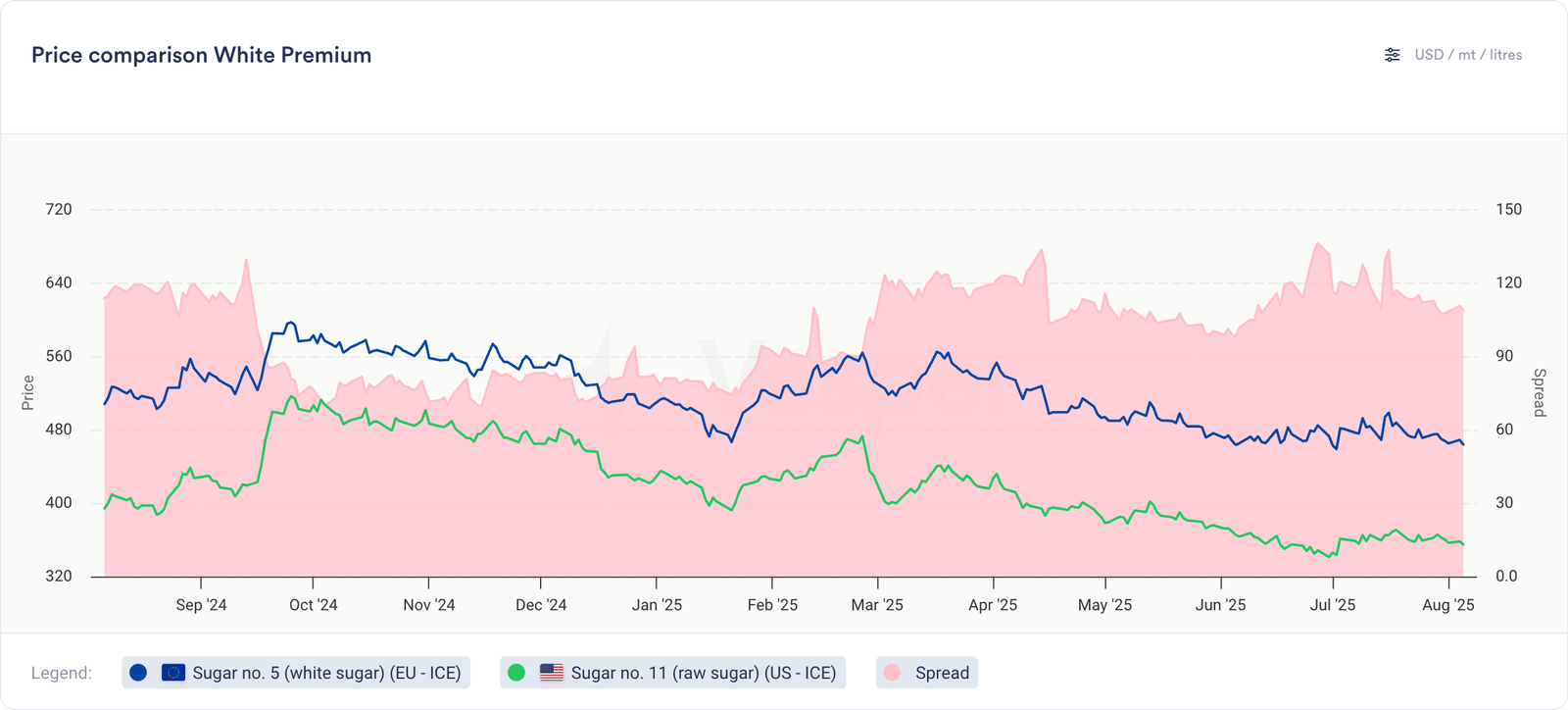
Task: Open the USD / mt / litres selector
Action: (1467, 55)
